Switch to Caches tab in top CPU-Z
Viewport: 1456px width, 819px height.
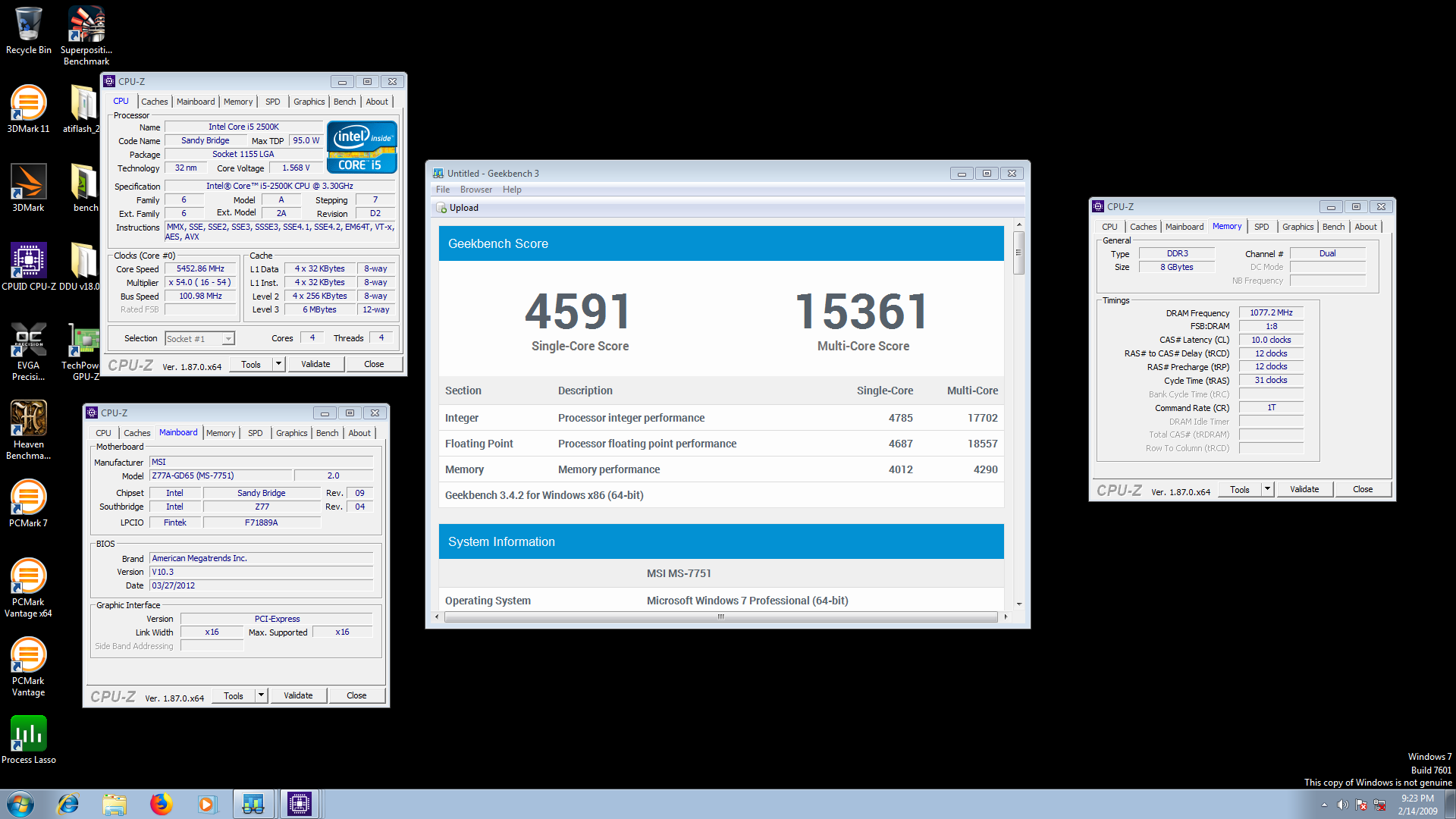click(x=155, y=102)
